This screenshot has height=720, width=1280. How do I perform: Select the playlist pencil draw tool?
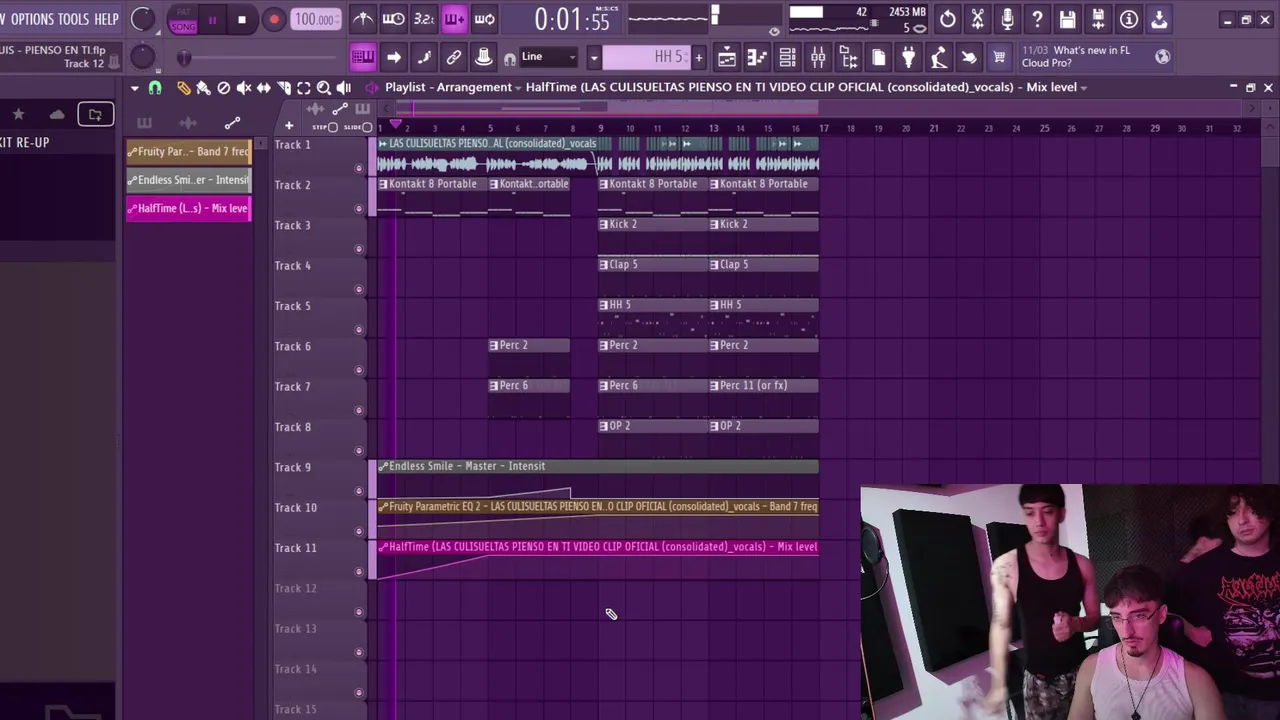coord(184,88)
